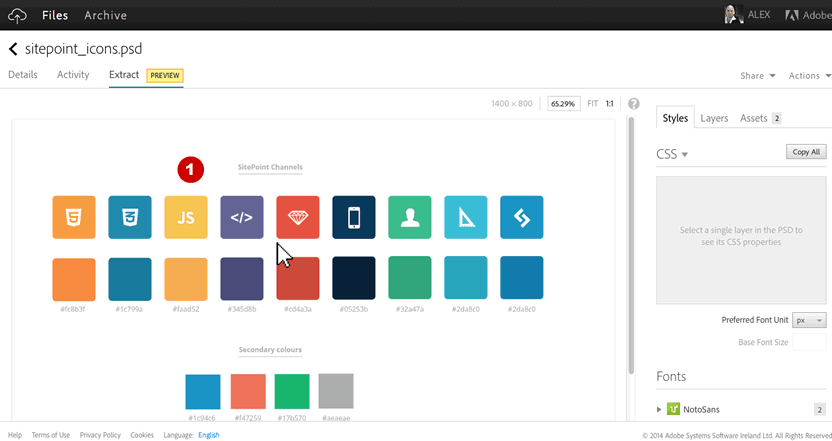Screen dimensions: 832x441
Task: Pick the red #cd4a3a swatch
Action: (x=298, y=279)
